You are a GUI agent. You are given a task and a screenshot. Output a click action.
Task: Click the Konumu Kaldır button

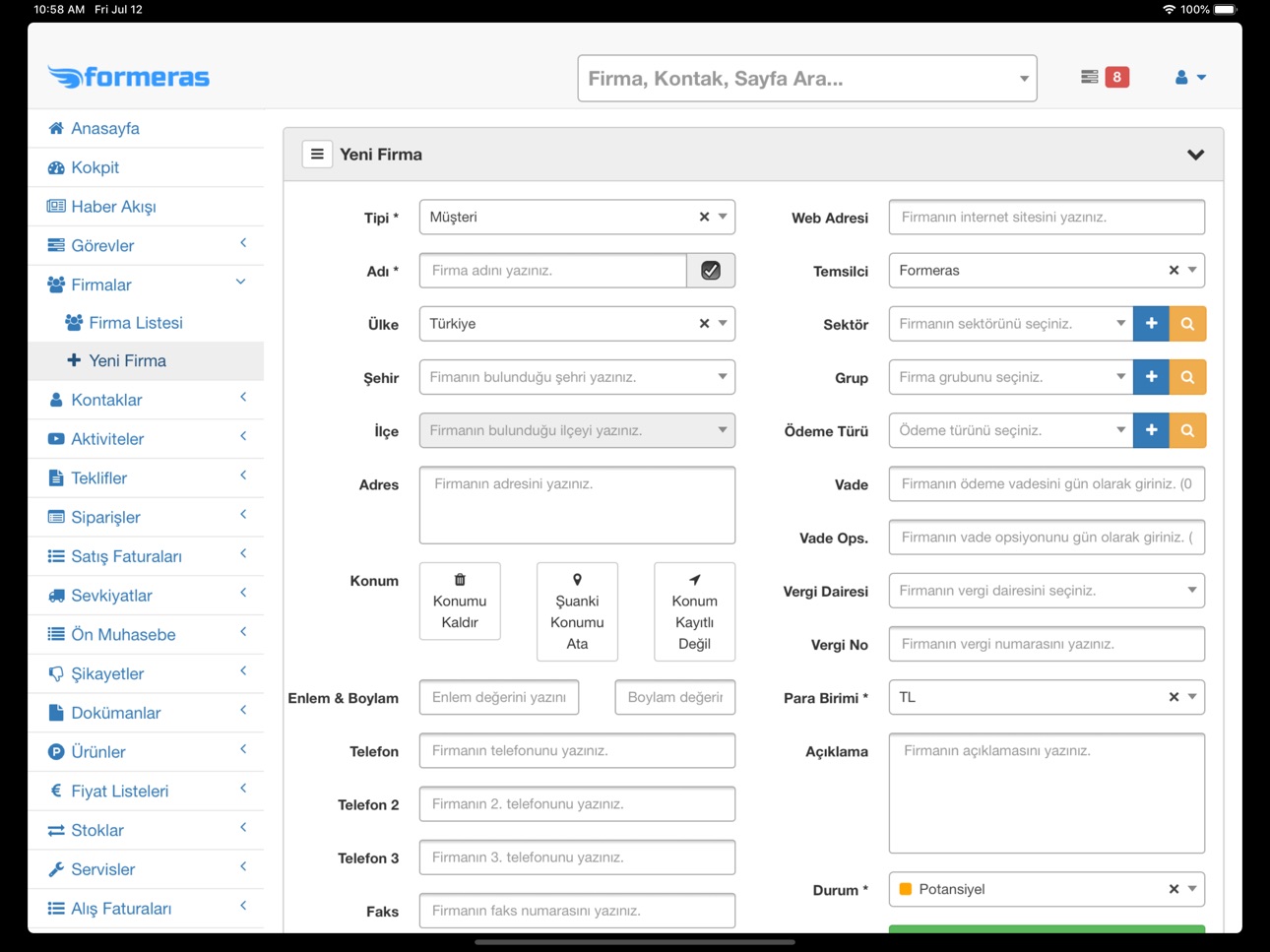pos(460,602)
